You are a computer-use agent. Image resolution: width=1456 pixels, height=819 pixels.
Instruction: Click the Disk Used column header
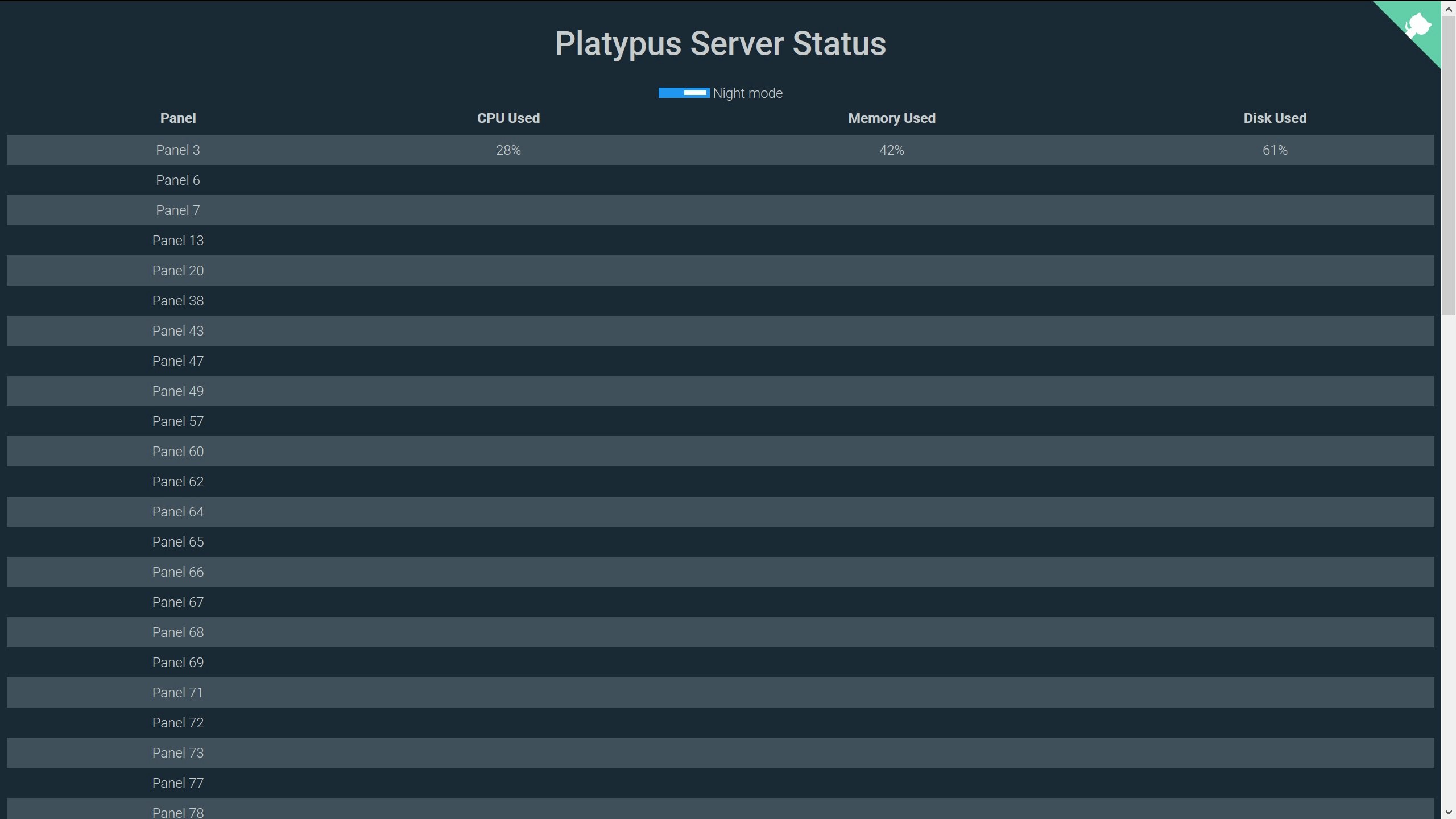click(x=1275, y=118)
